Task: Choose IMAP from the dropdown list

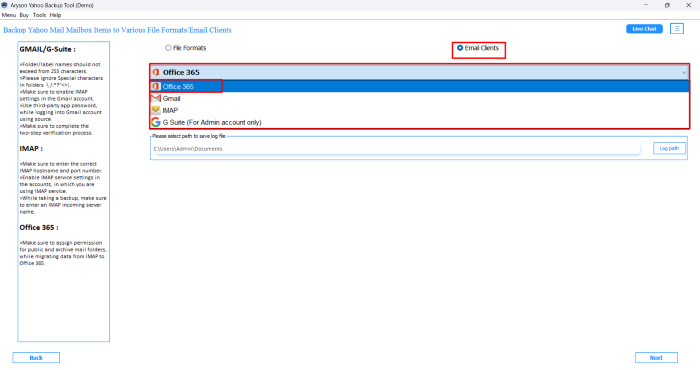Action: [x=420, y=110]
